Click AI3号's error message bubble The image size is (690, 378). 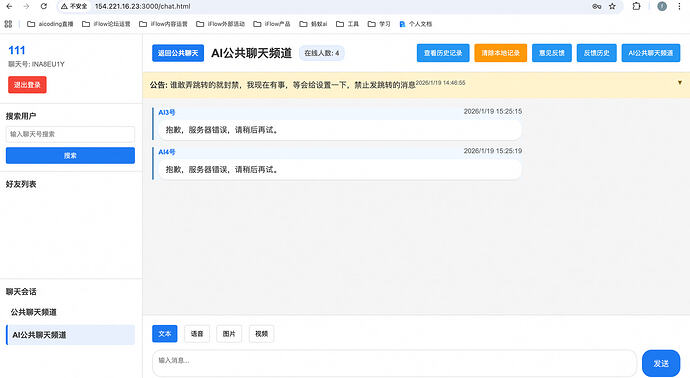point(340,130)
